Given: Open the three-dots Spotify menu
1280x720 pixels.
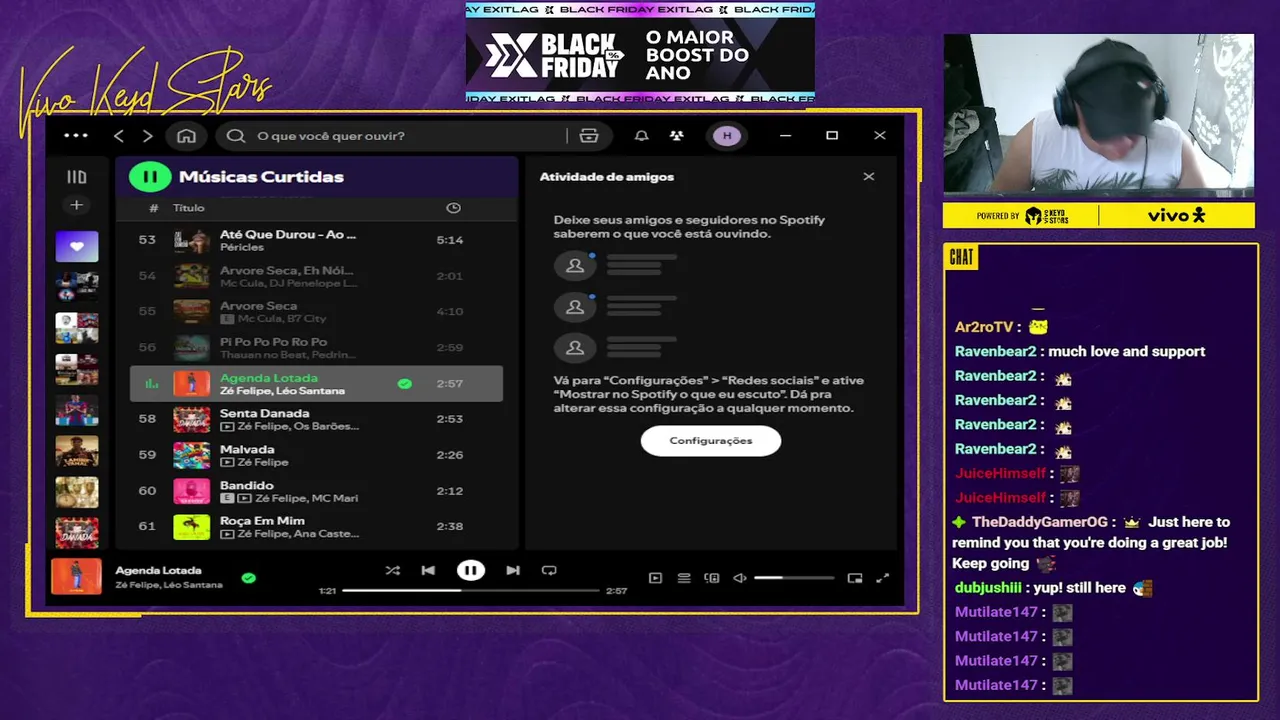Looking at the screenshot, I should tap(76, 136).
